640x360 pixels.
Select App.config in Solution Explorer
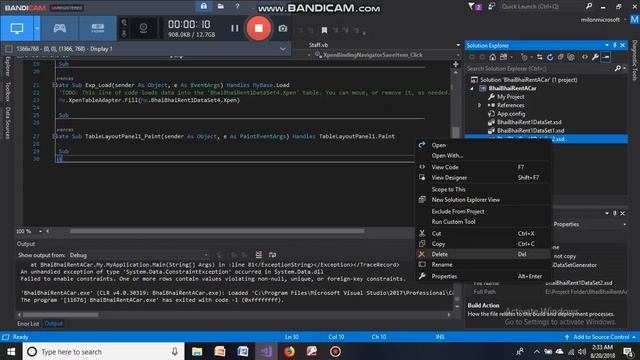tap(511, 114)
